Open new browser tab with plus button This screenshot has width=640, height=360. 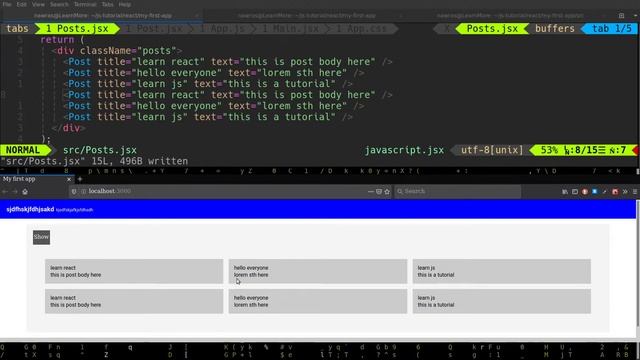[80, 179]
